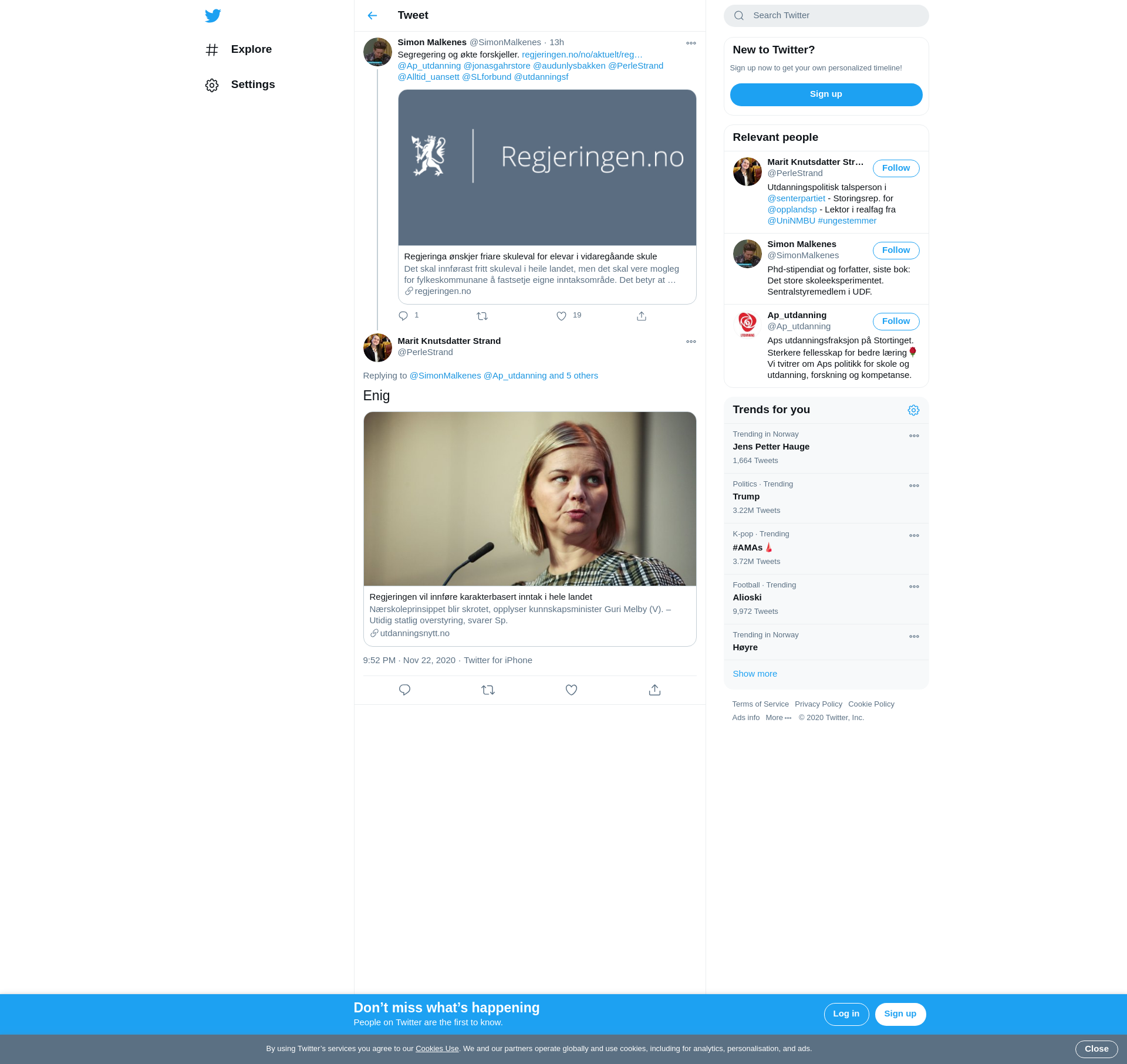The image size is (1127, 1064).
Task: Go back with the arrow icon
Action: [x=372, y=16]
